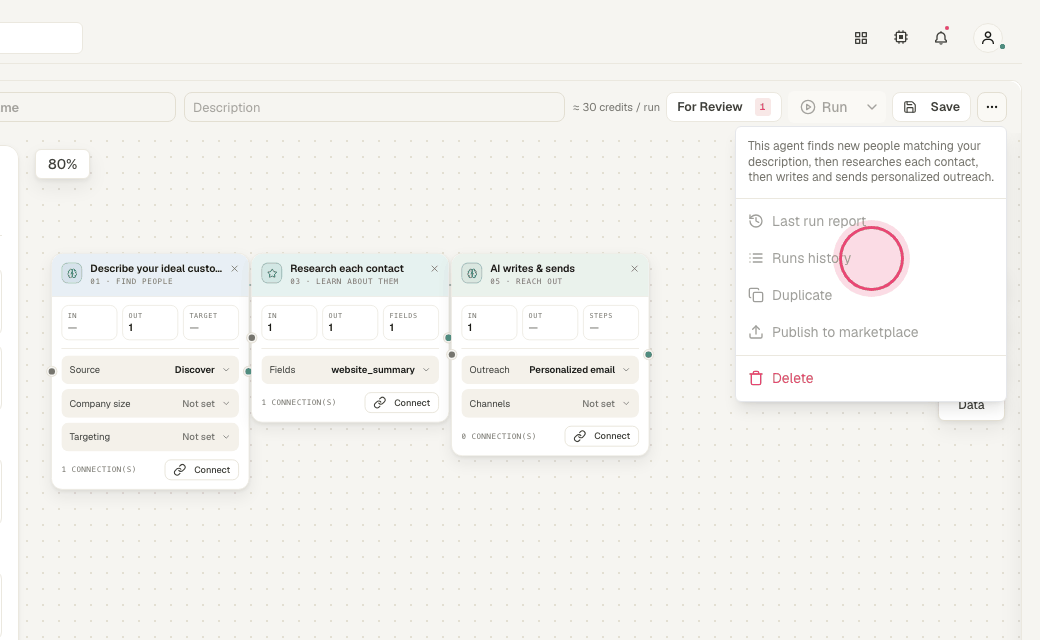Screen dimensions: 1040x640
Task: Close the Research each contact node
Action: point(434,269)
